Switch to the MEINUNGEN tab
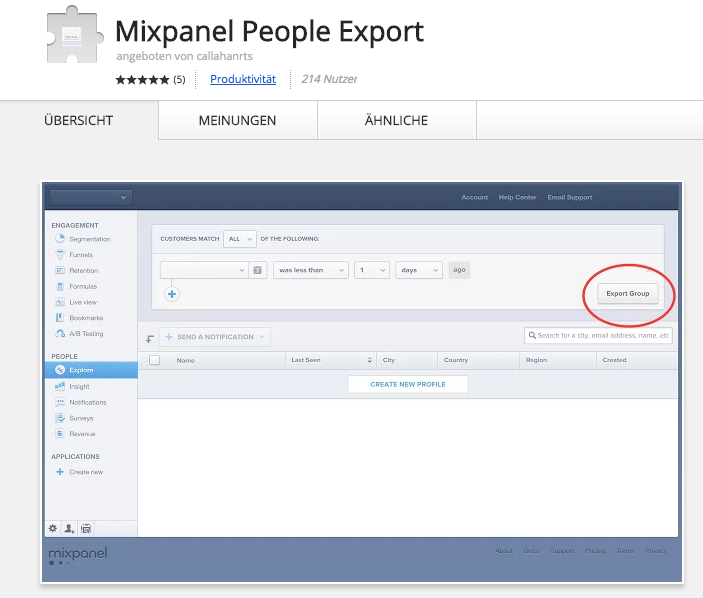703x598 pixels. coord(238,120)
